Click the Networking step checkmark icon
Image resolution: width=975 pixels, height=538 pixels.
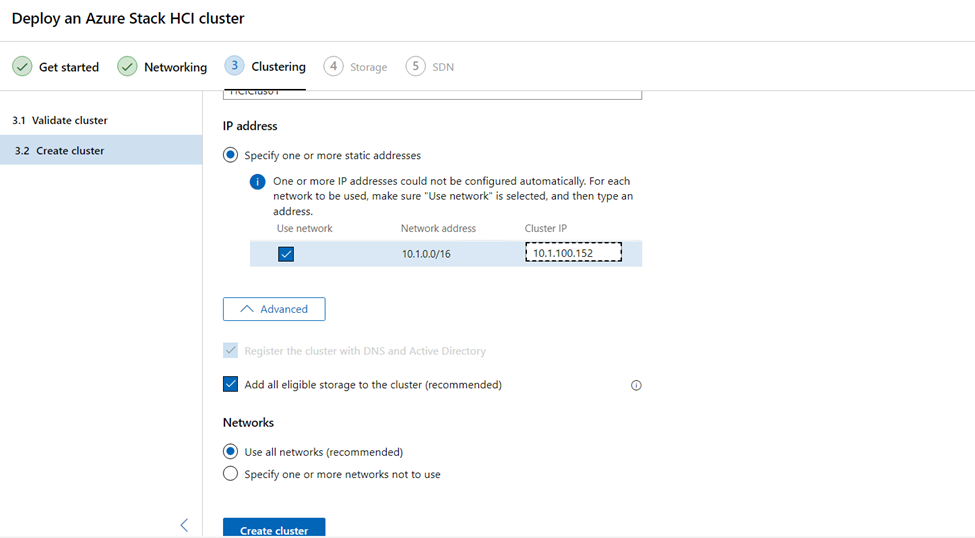(x=127, y=66)
